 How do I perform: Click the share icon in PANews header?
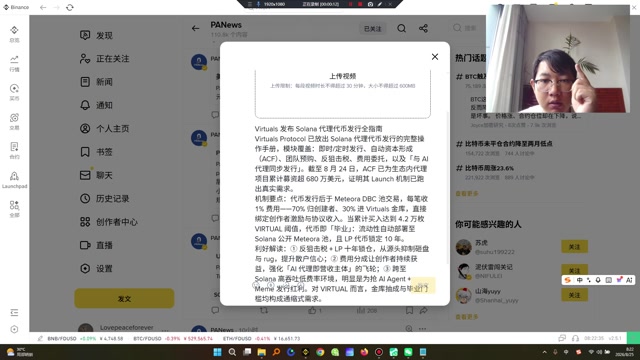(x=423, y=28)
